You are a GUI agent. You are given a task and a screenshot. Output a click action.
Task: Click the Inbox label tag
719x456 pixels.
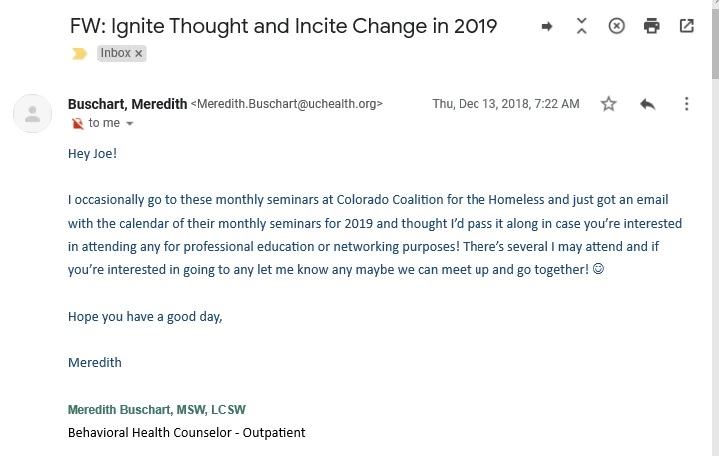[x=115, y=54]
